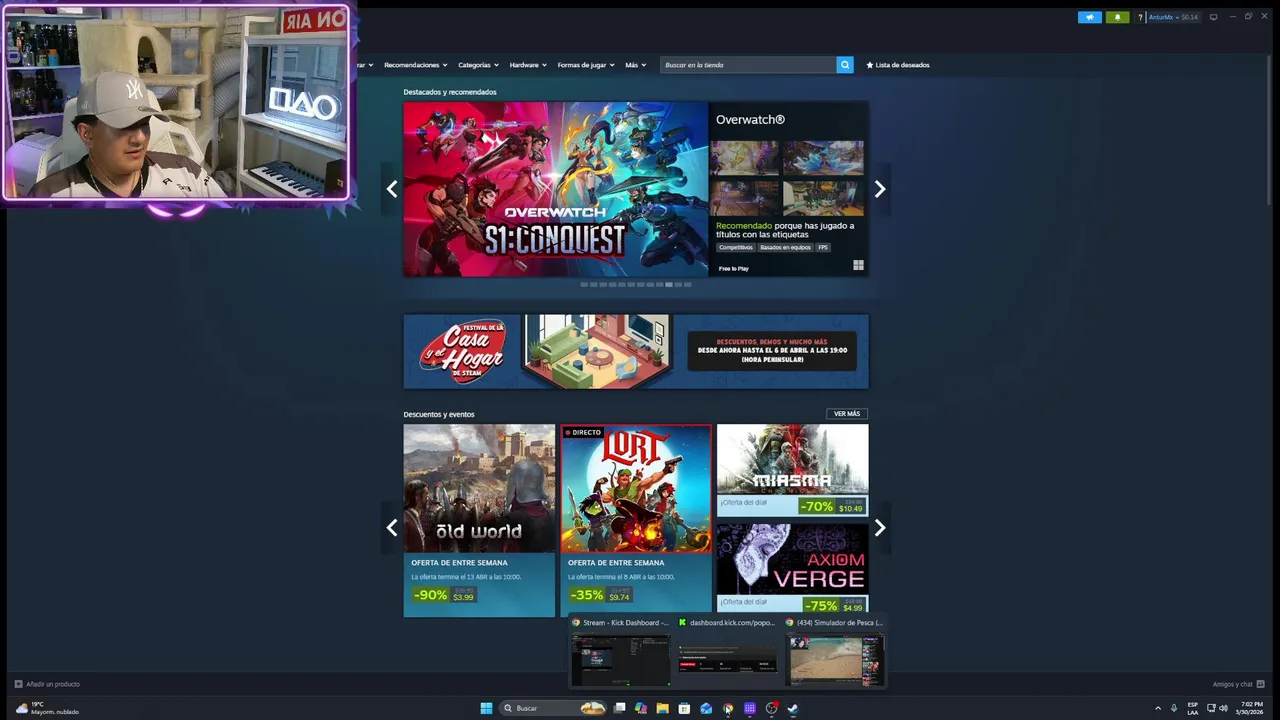Viewport: 1280px width, 720px height.
Task: Select 'dashboard.kick.com' window preview
Action: coord(727,651)
